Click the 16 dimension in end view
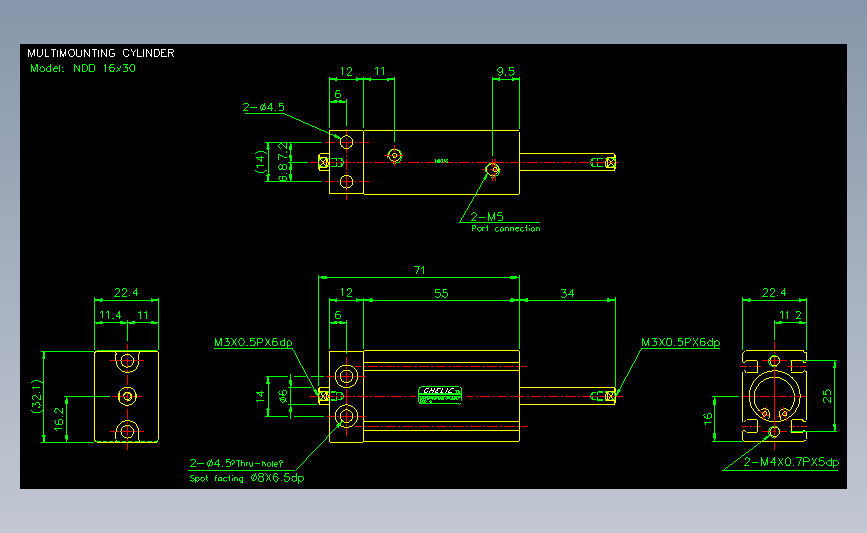Viewport: 867px width, 533px height. point(708,419)
